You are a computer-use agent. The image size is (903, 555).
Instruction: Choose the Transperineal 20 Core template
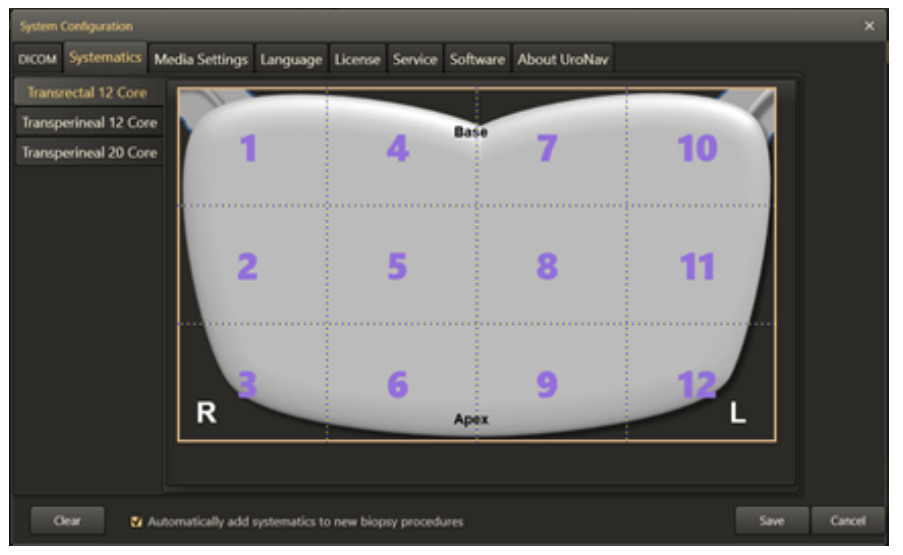click(89, 152)
